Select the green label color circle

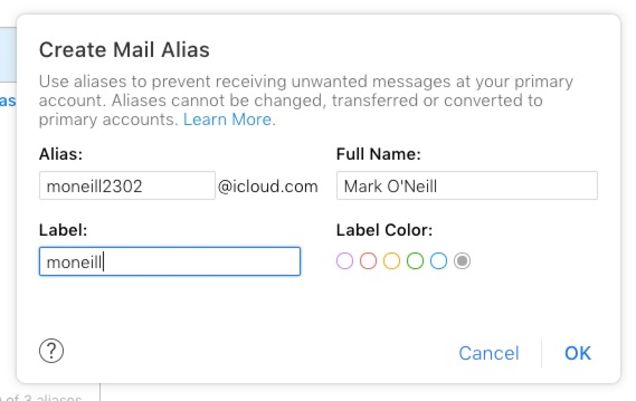coord(415,261)
